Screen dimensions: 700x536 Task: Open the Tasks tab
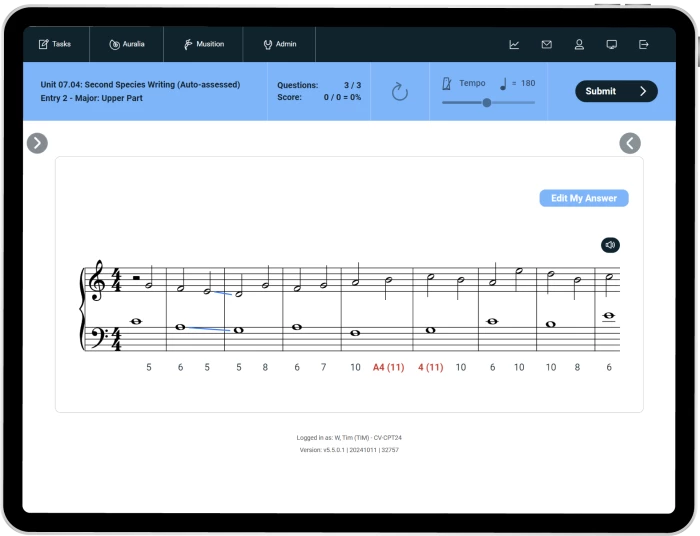[x=55, y=44]
